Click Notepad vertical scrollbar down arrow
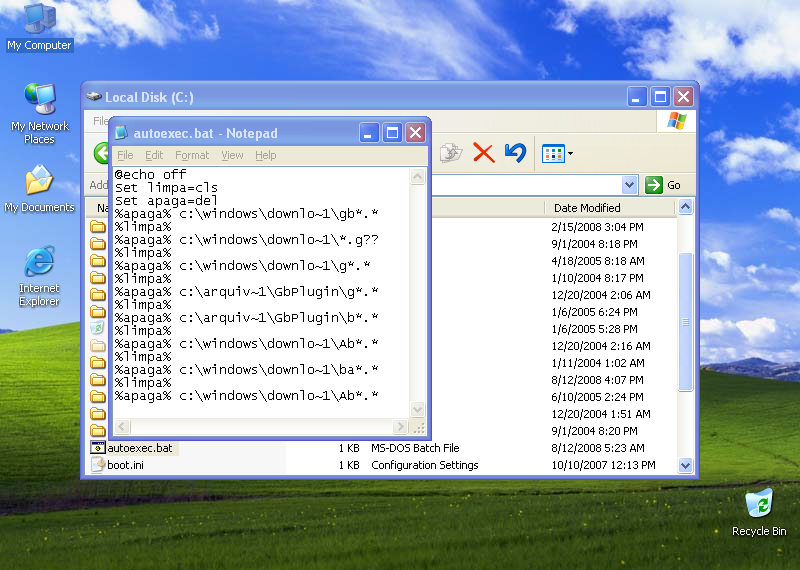This screenshot has width=800, height=570. 417,409
